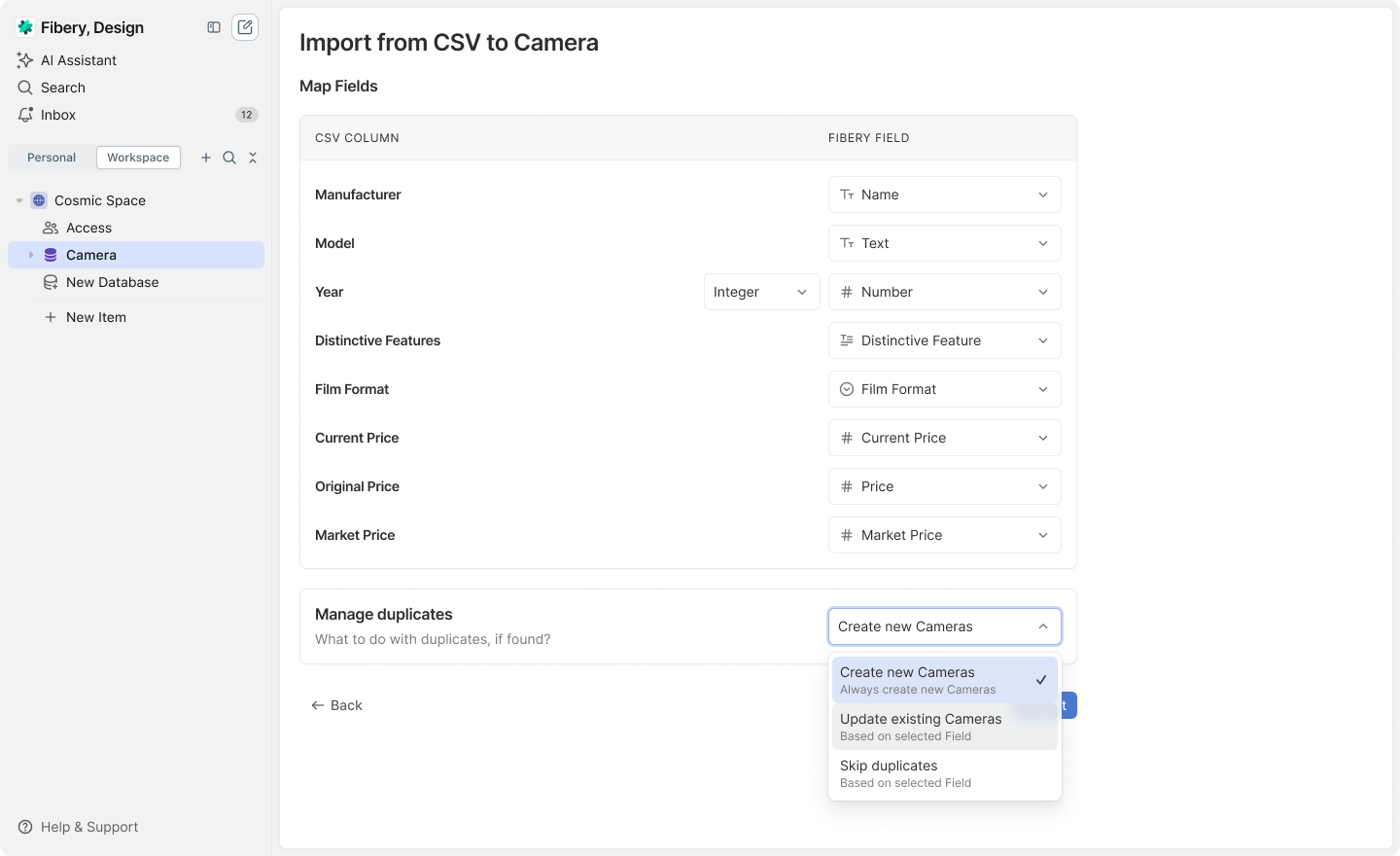Click New Item in sidebar
This screenshot has width=1400, height=856.
pos(95,317)
